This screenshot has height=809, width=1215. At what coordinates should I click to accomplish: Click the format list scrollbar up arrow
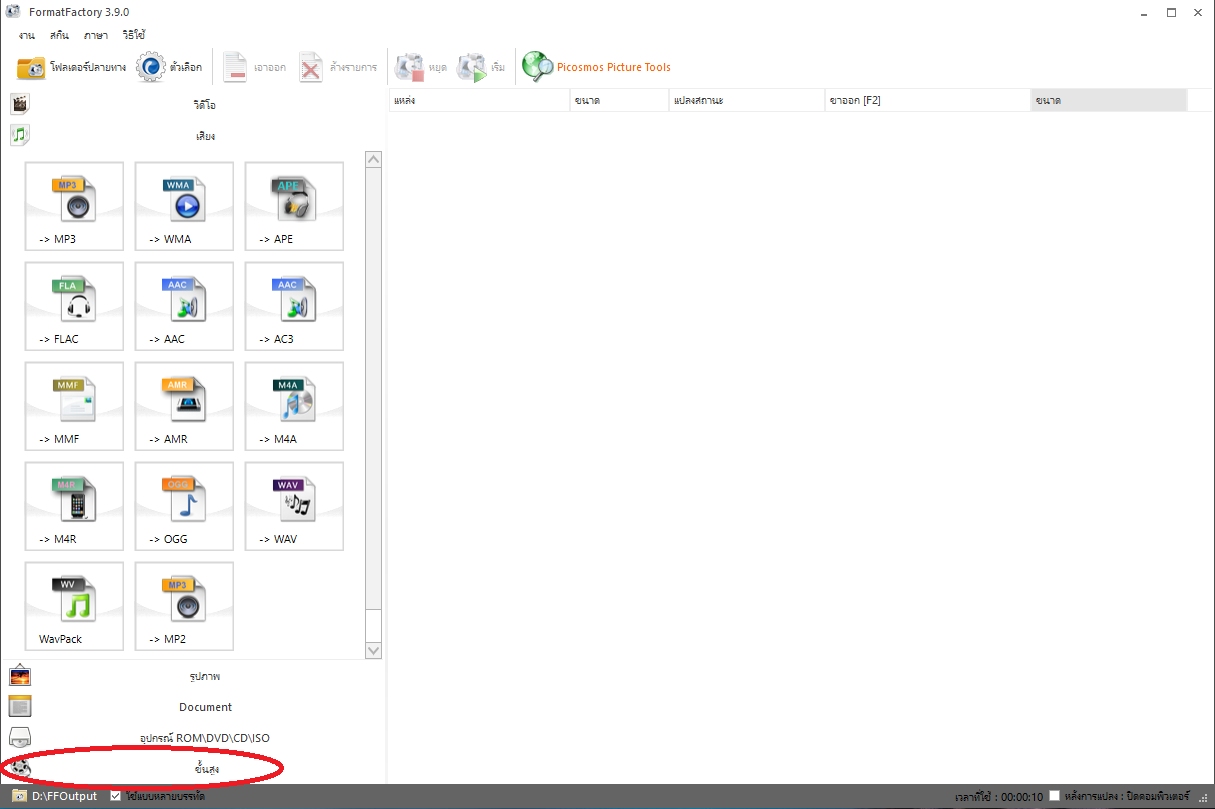point(374,159)
